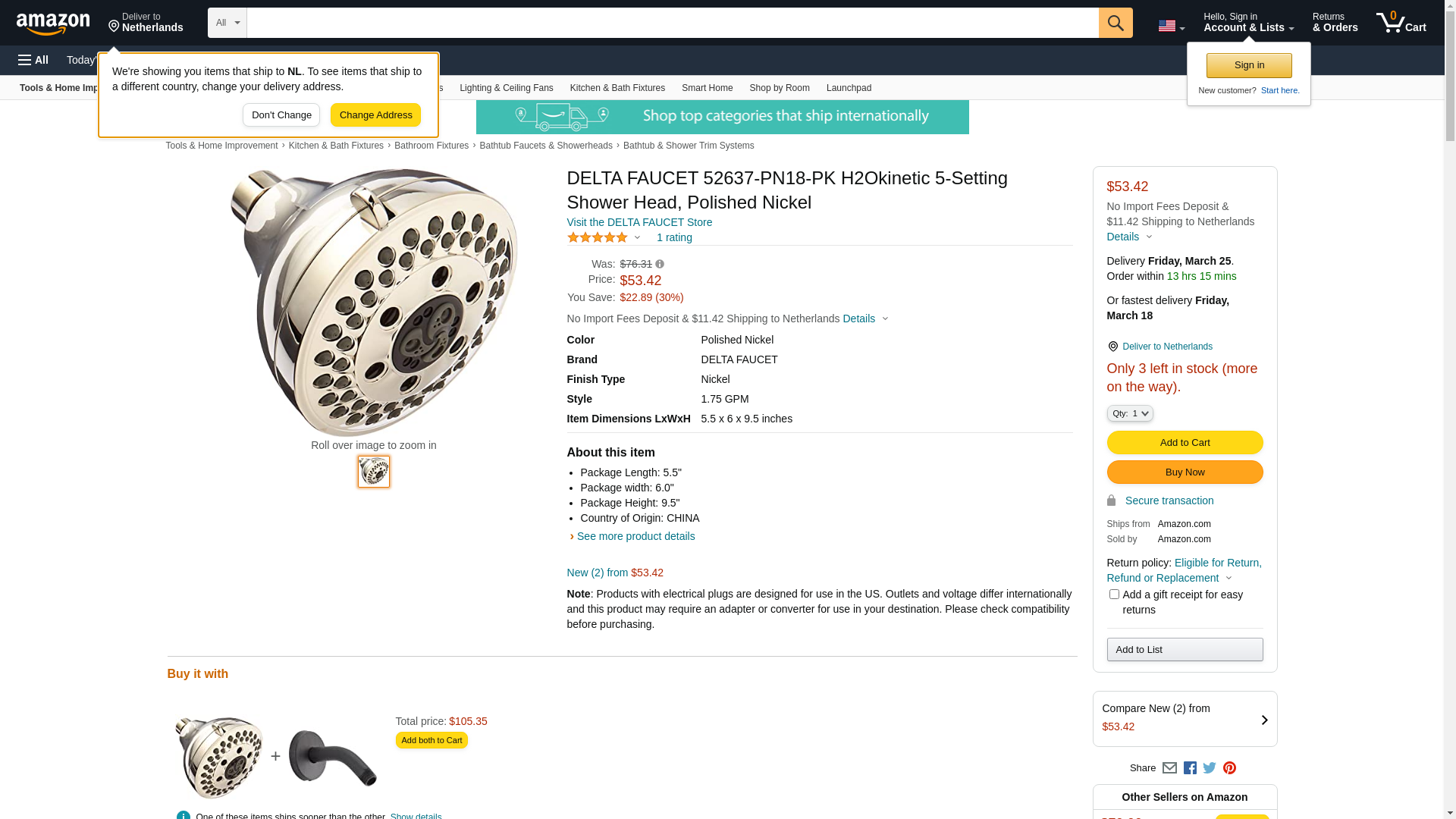
Task: Enable the gift receipt checkbox
Action: (x=1114, y=595)
